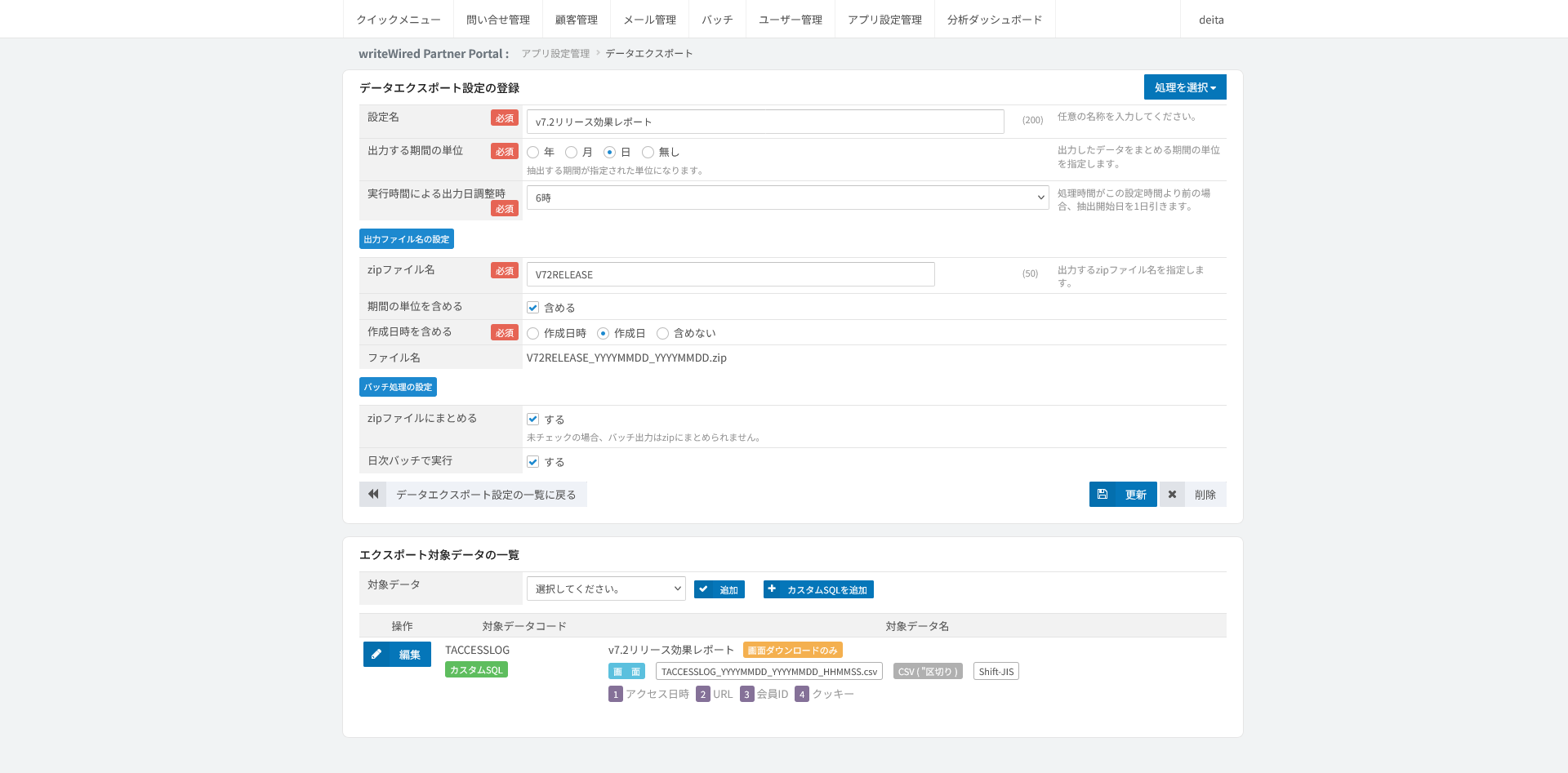Click the X icon beside 削除
1568x773 pixels.
point(1172,494)
